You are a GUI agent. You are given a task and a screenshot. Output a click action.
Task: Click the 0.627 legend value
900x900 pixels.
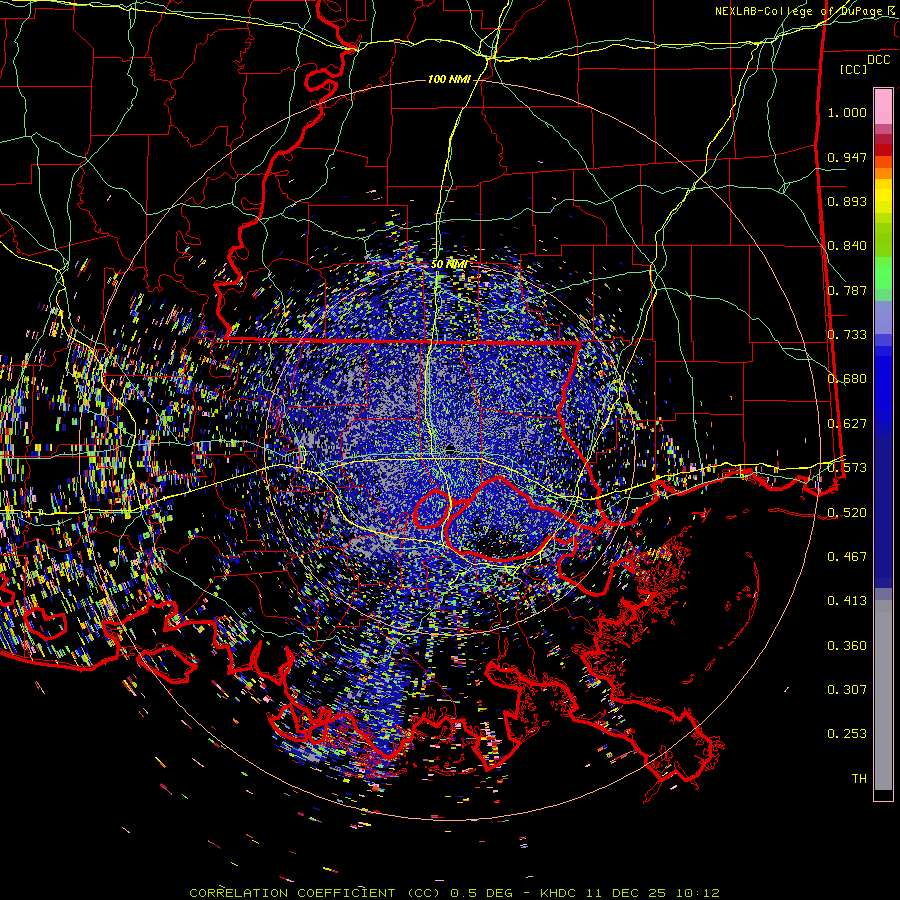pos(847,424)
